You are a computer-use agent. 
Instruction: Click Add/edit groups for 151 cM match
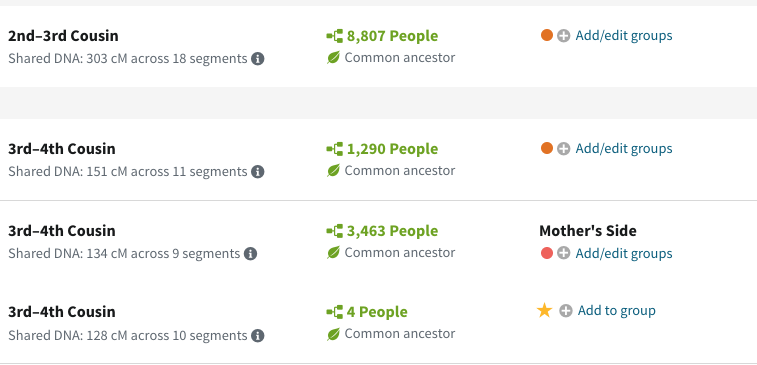pos(624,149)
